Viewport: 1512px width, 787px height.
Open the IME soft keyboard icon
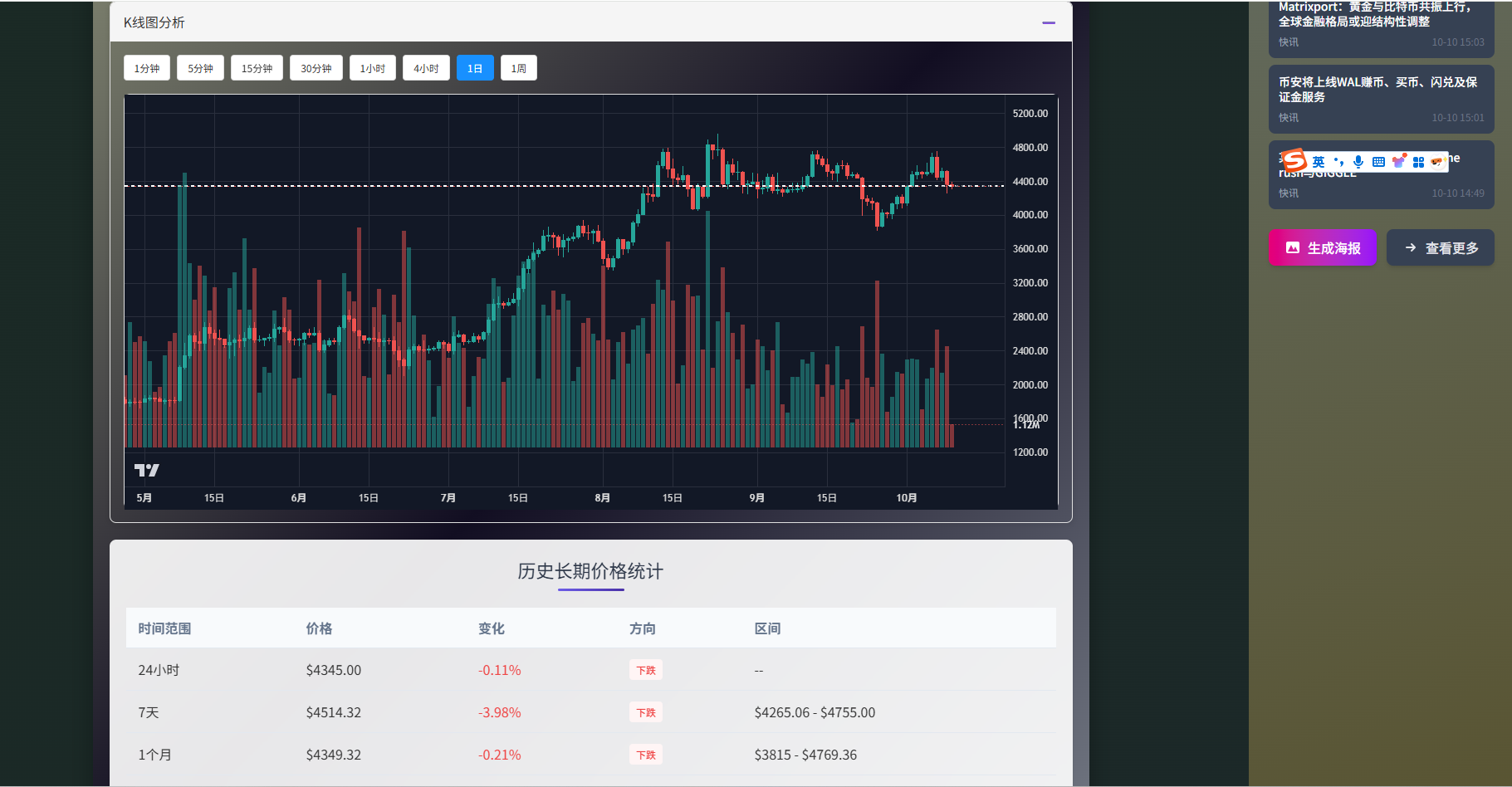1378,162
